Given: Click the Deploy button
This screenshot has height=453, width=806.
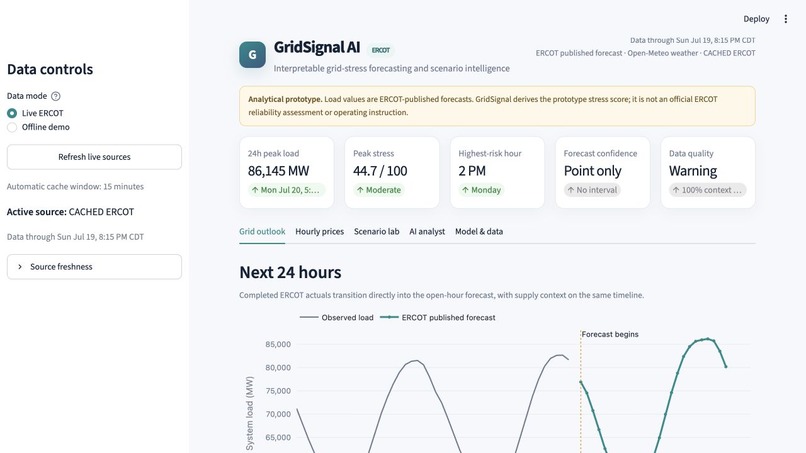Looking at the screenshot, I should 756,19.
